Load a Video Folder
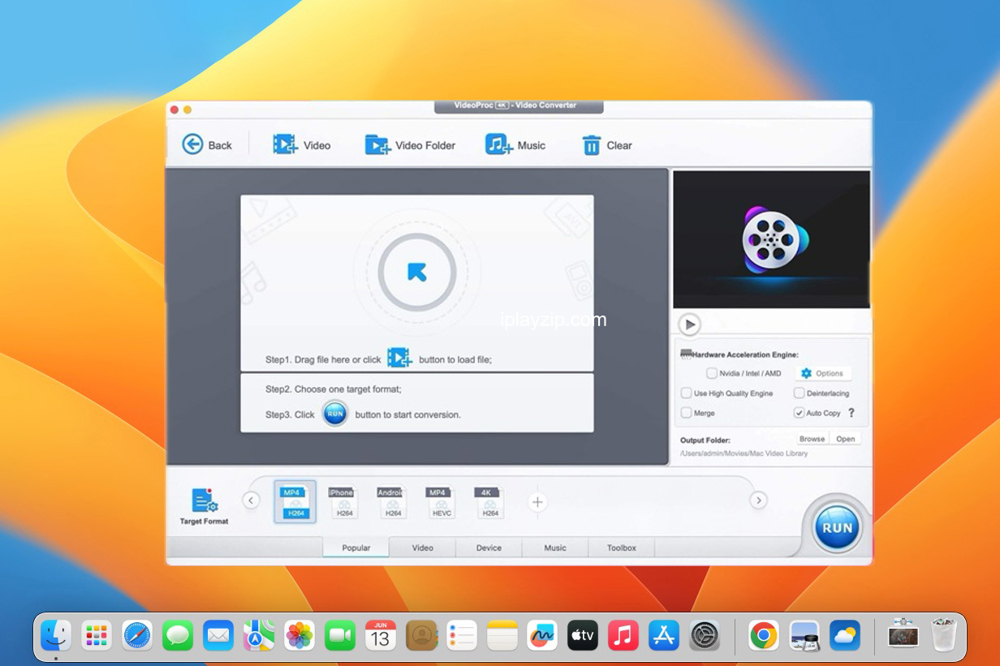1000x666 pixels. 409,145
